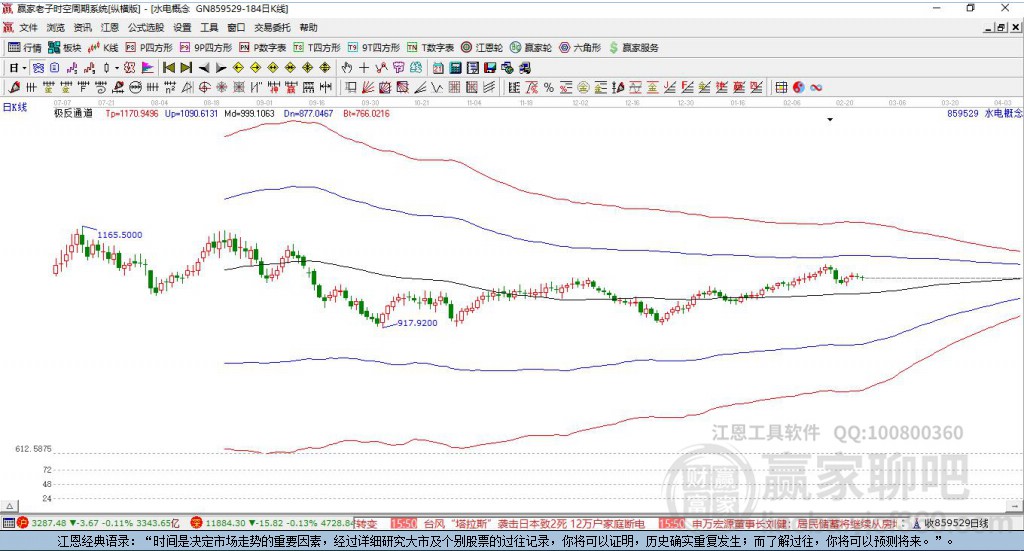Click the red-blue yin-yang icon
Image resolution: width=1024 pixels, height=551 pixels.
[x=799, y=87]
